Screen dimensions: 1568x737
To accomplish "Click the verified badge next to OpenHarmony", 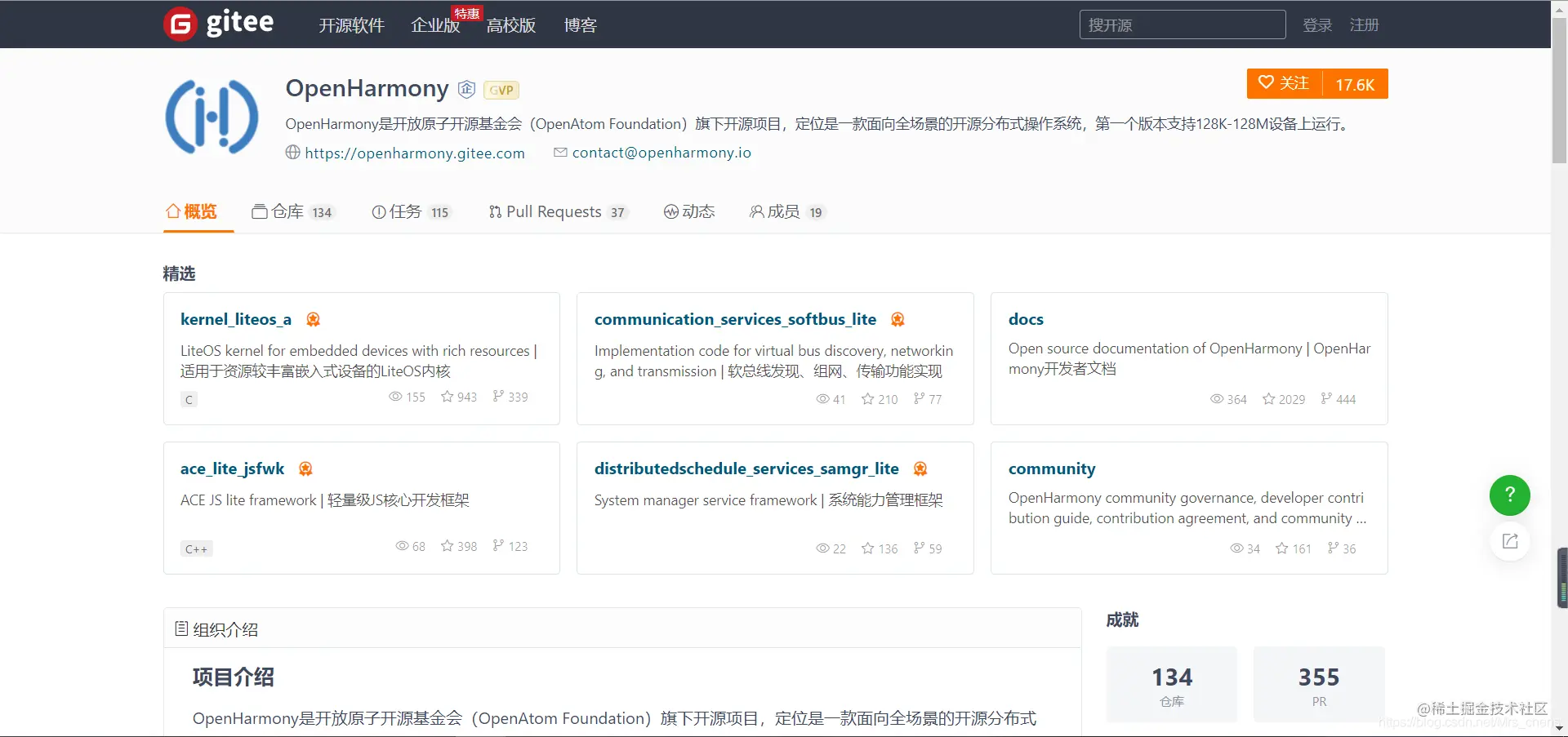I will tap(466, 89).
